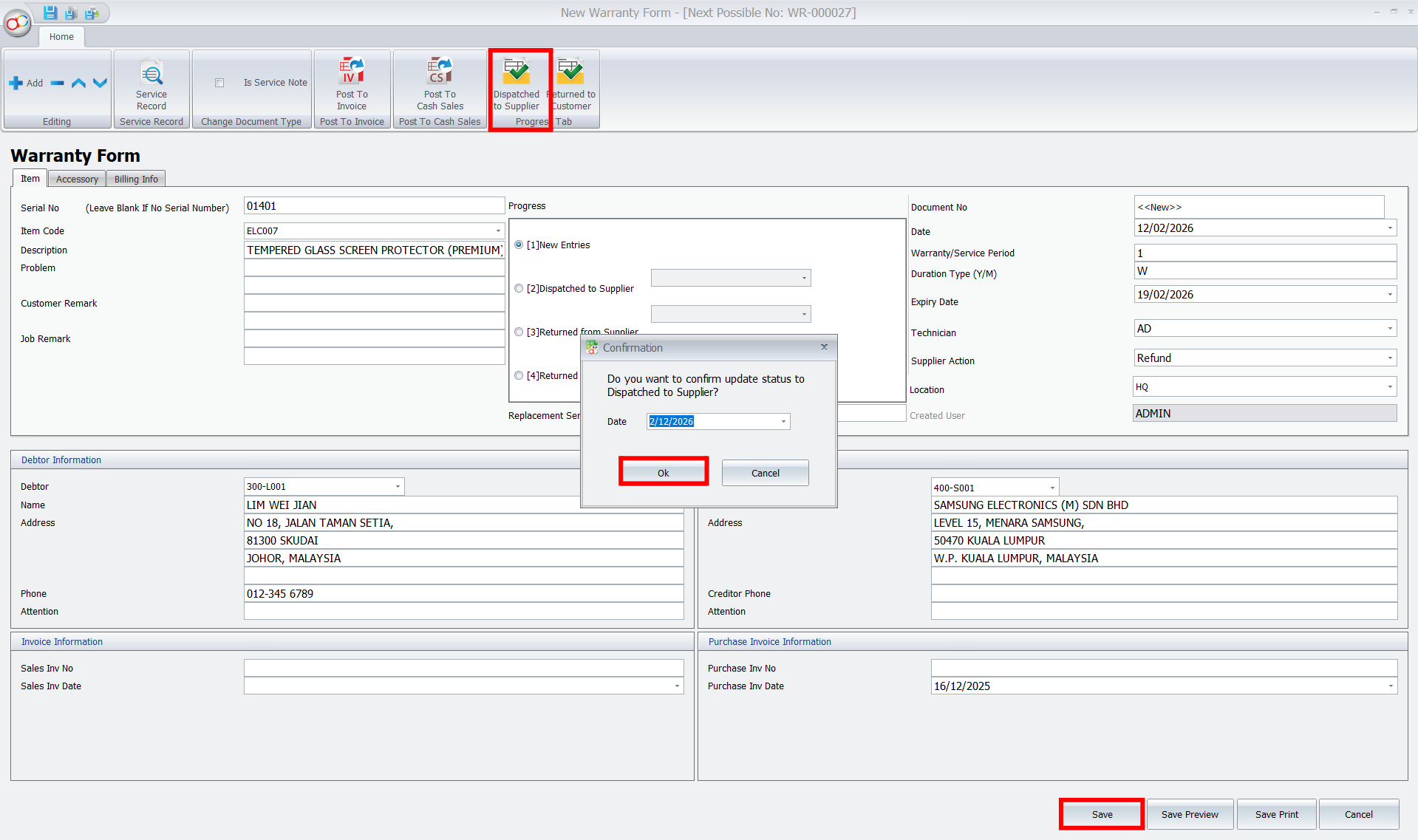The height and width of the screenshot is (840, 1418).
Task: Click the application logo menu button
Action: pos(16,24)
